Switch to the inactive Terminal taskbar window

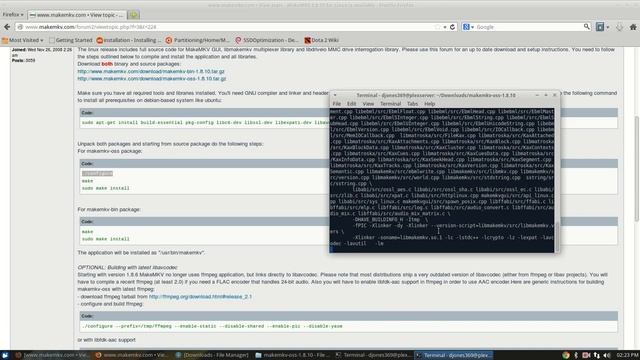371,355
